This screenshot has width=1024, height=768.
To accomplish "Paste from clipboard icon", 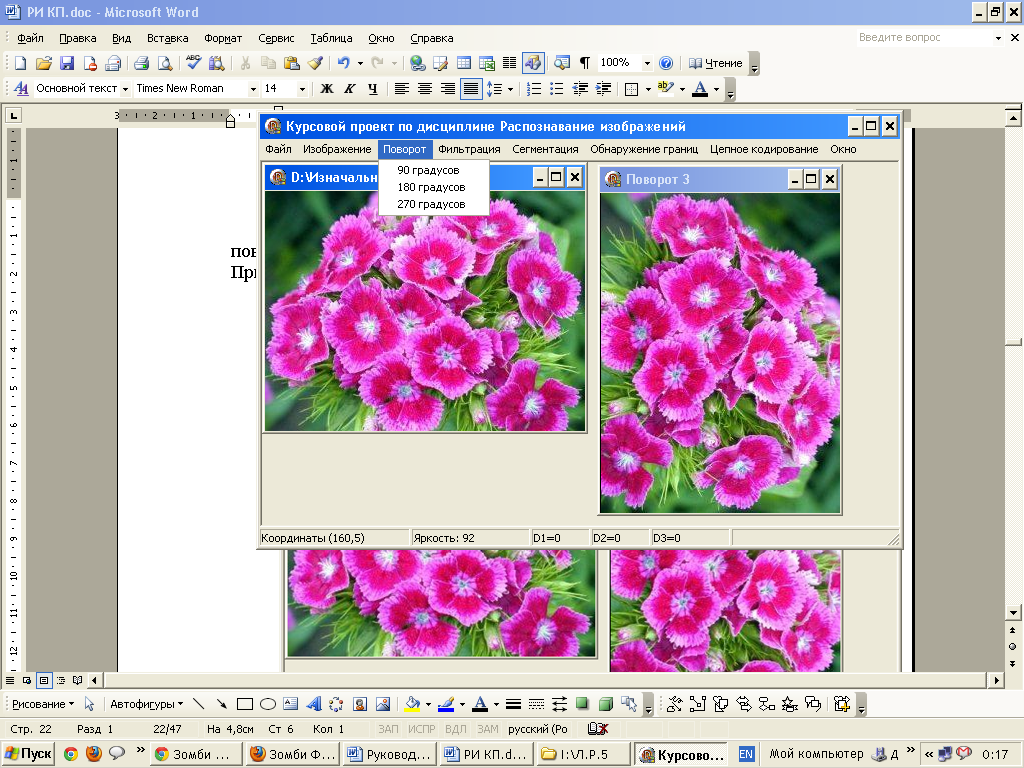I will (x=291, y=63).
